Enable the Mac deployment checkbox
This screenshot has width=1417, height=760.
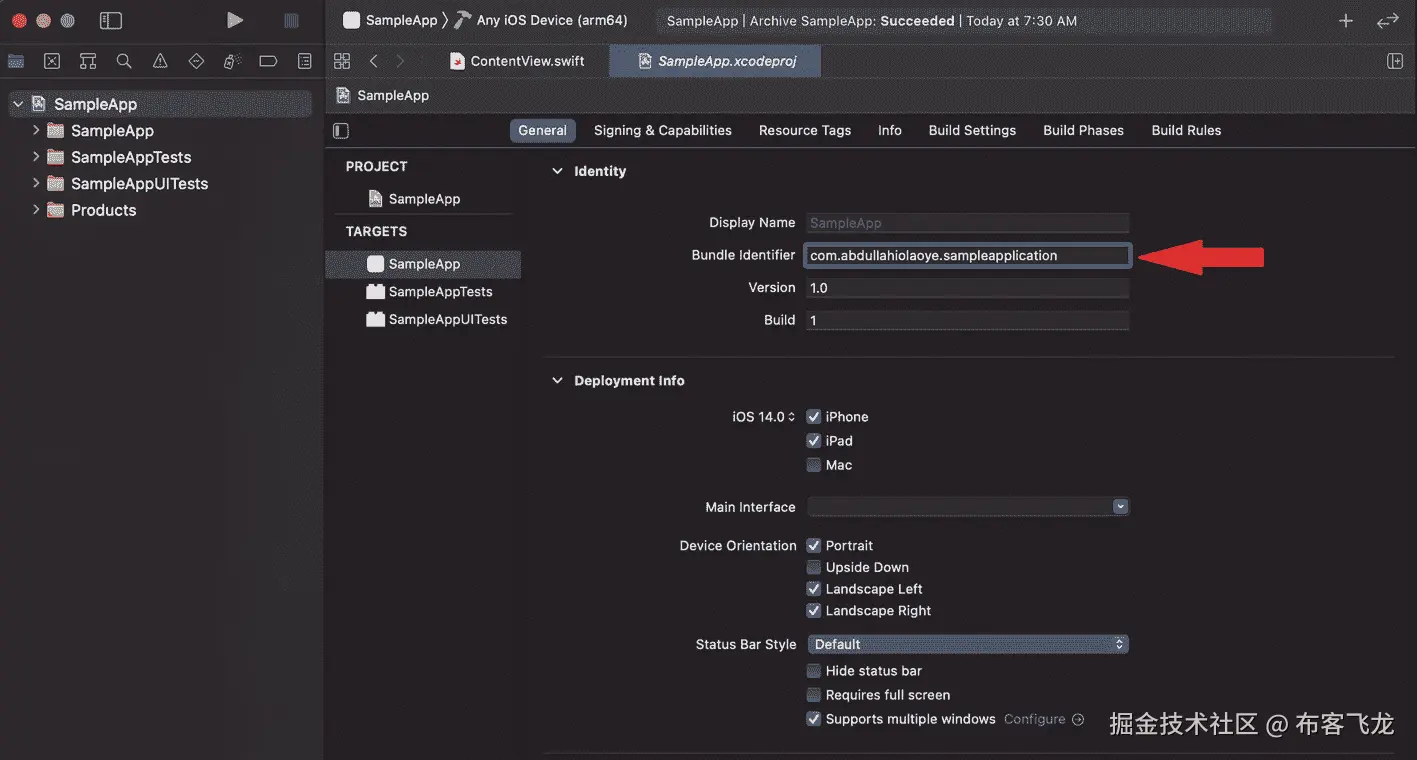point(814,465)
